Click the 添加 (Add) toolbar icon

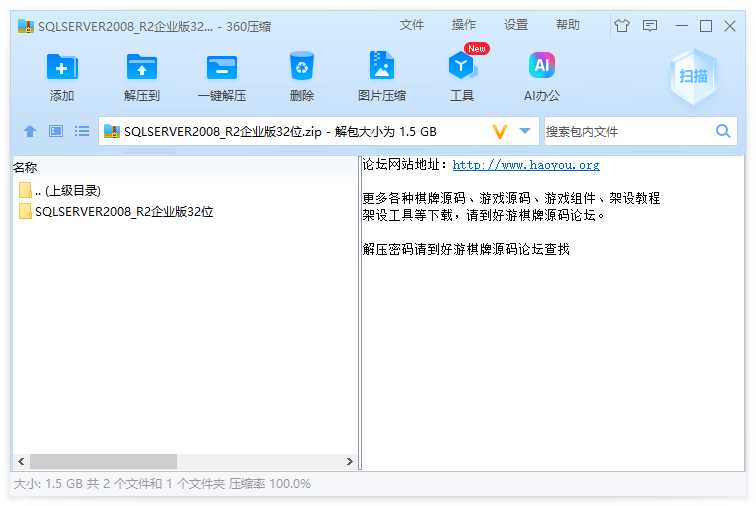pos(62,67)
